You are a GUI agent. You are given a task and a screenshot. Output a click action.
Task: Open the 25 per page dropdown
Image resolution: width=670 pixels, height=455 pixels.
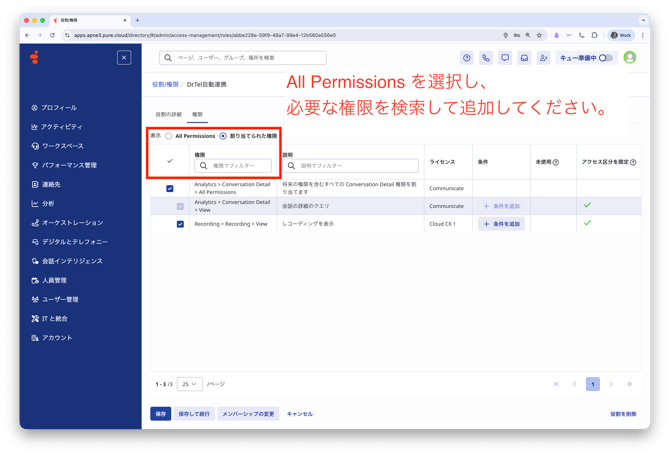pos(190,384)
